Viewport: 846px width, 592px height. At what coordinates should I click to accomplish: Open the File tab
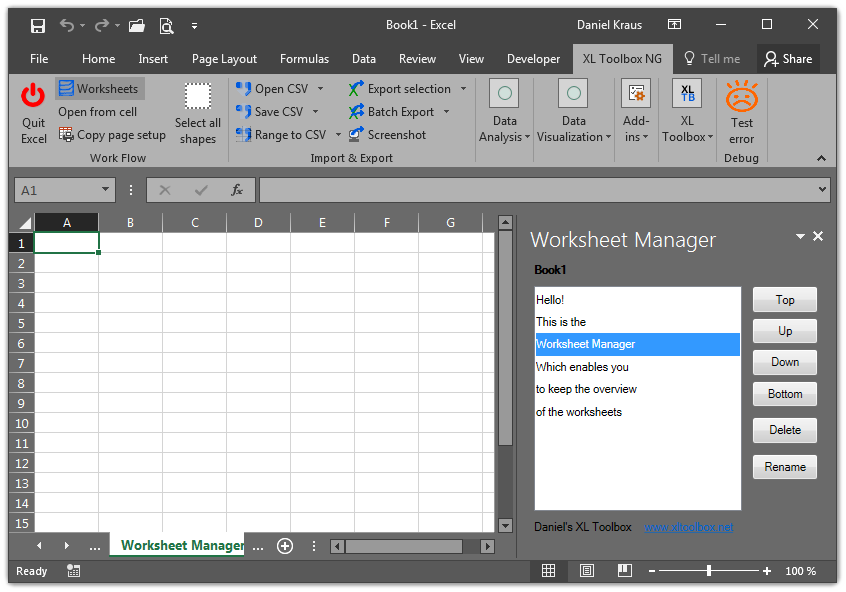tap(39, 59)
